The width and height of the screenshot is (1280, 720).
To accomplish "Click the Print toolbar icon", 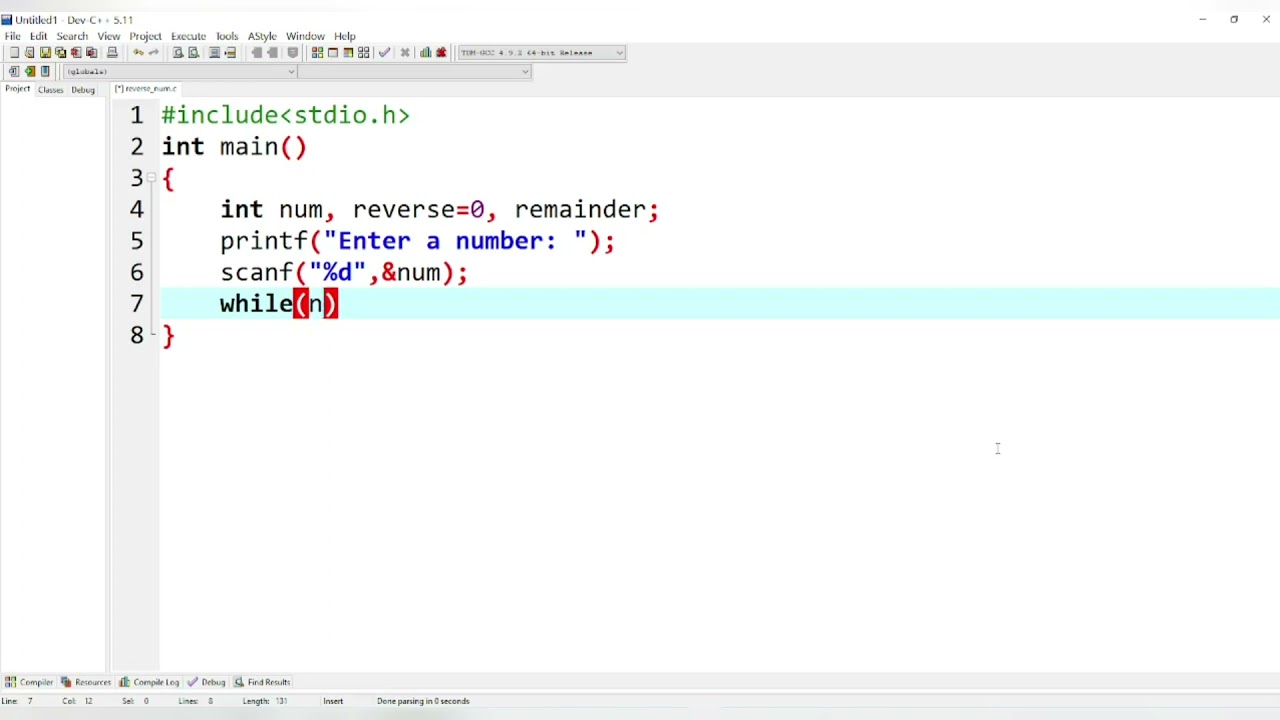I will pyautogui.click(x=112, y=52).
